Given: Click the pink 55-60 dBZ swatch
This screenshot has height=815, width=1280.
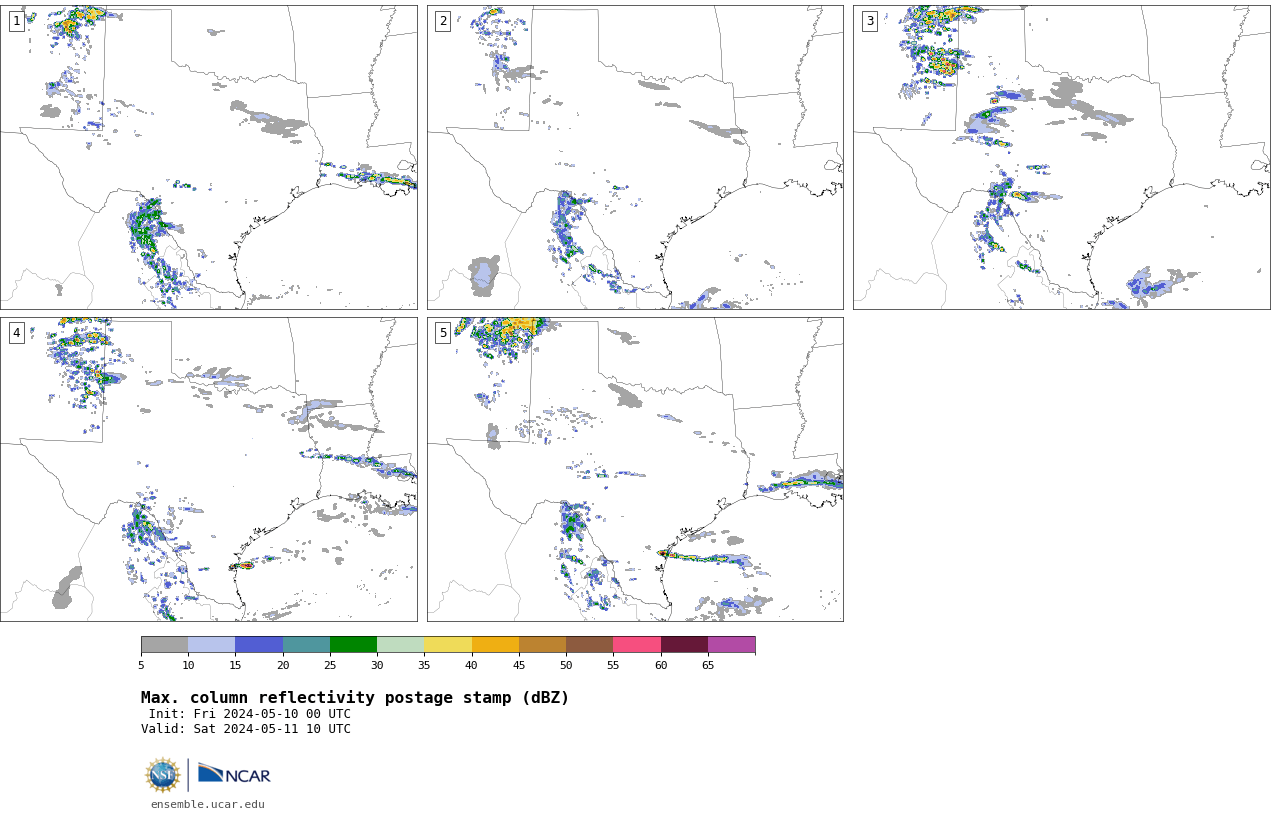Looking at the screenshot, I should [x=637, y=644].
